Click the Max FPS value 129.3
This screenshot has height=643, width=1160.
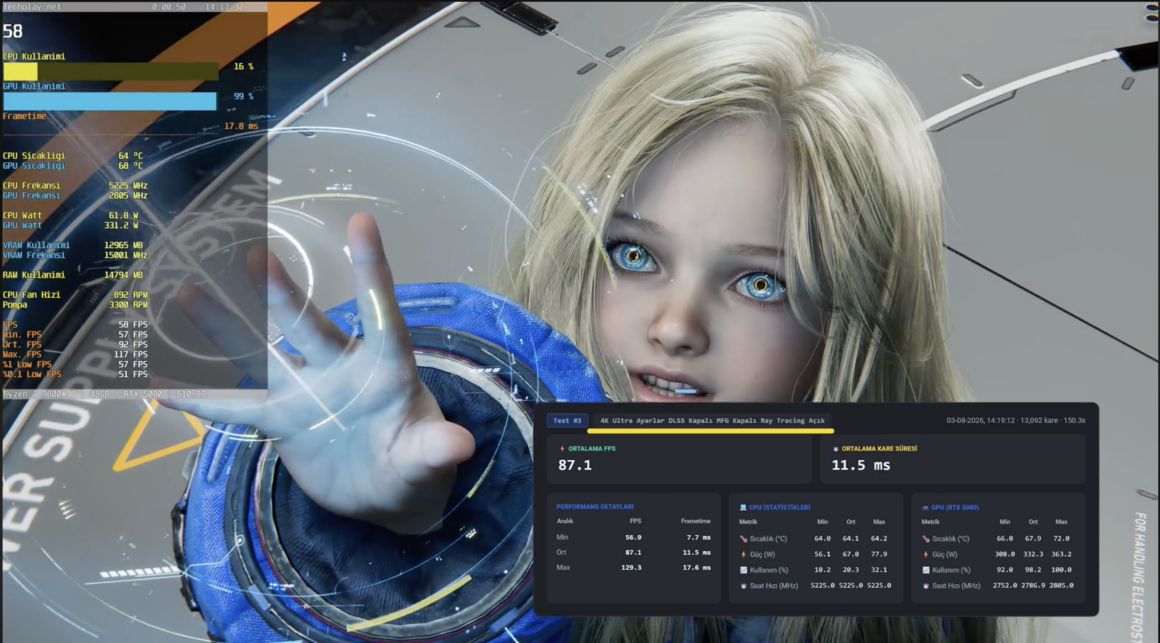631,568
